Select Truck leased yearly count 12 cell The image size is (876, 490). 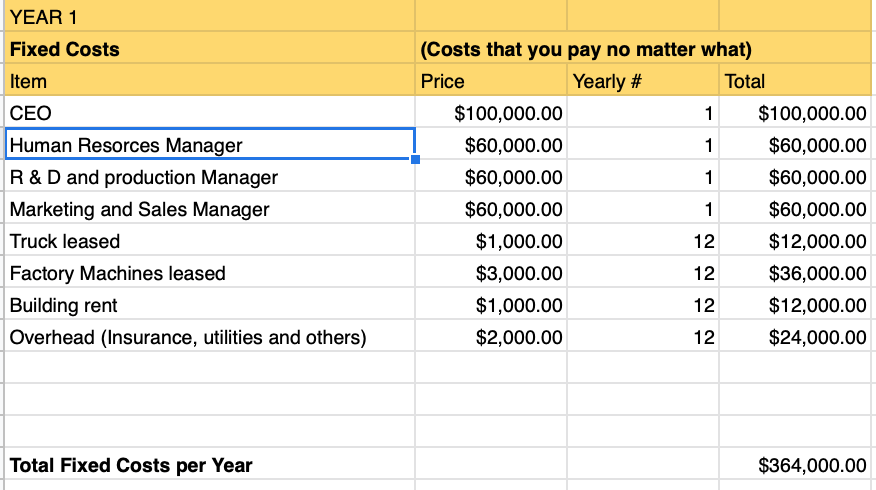pyautogui.click(x=643, y=240)
